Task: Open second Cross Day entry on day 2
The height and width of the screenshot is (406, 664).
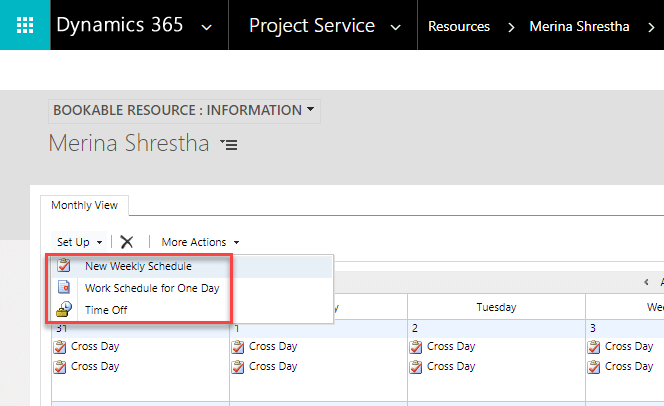Action: click(451, 367)
